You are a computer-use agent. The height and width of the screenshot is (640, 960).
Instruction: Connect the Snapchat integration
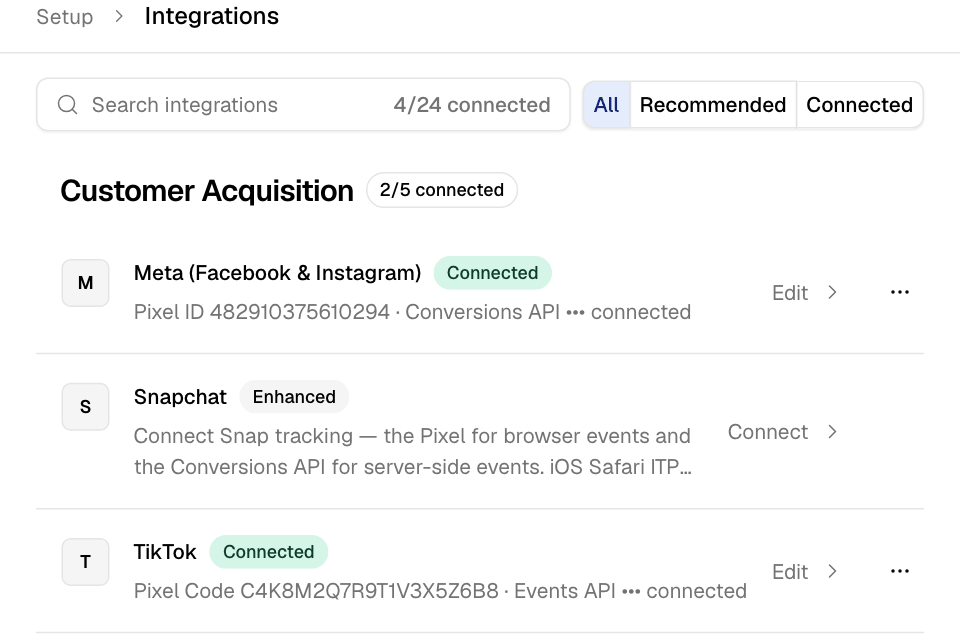pos(768,432)
